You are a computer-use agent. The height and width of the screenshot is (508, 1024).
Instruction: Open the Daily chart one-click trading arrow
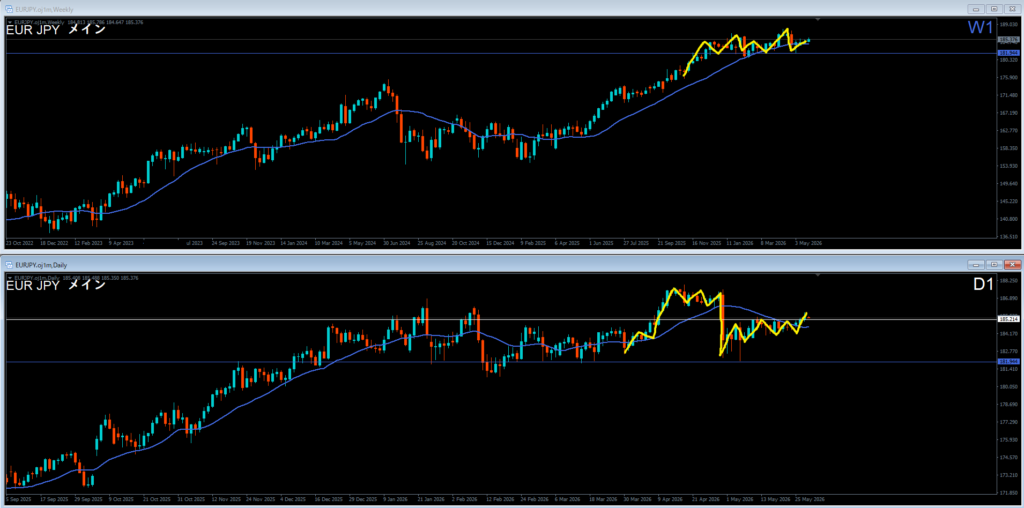pos(9,278)
